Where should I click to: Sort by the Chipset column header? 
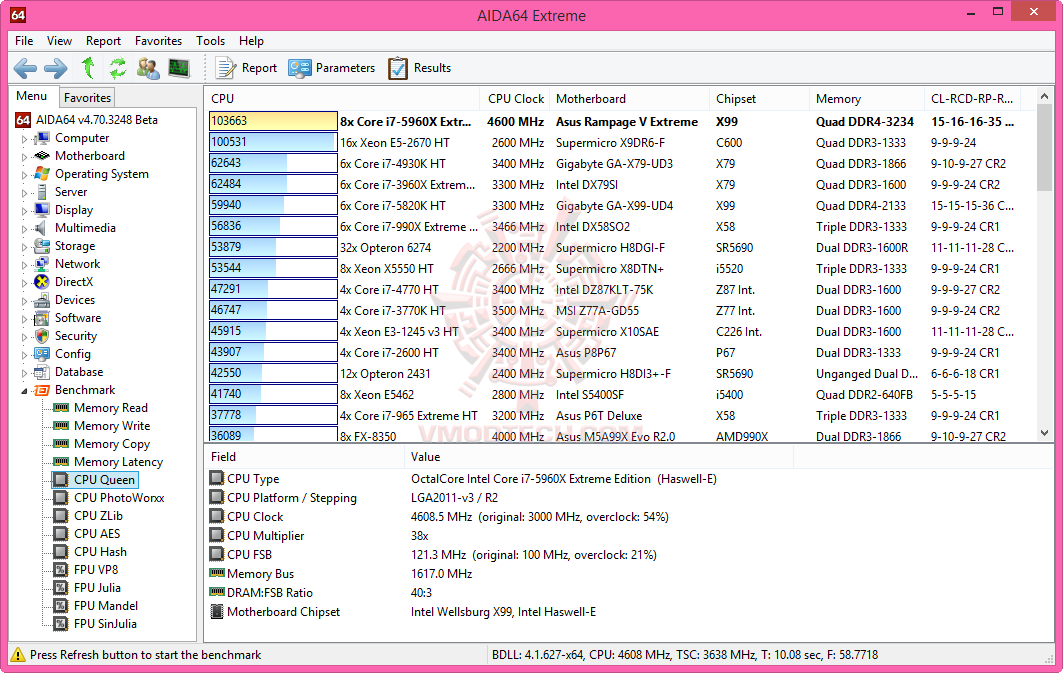click(759, 98)
